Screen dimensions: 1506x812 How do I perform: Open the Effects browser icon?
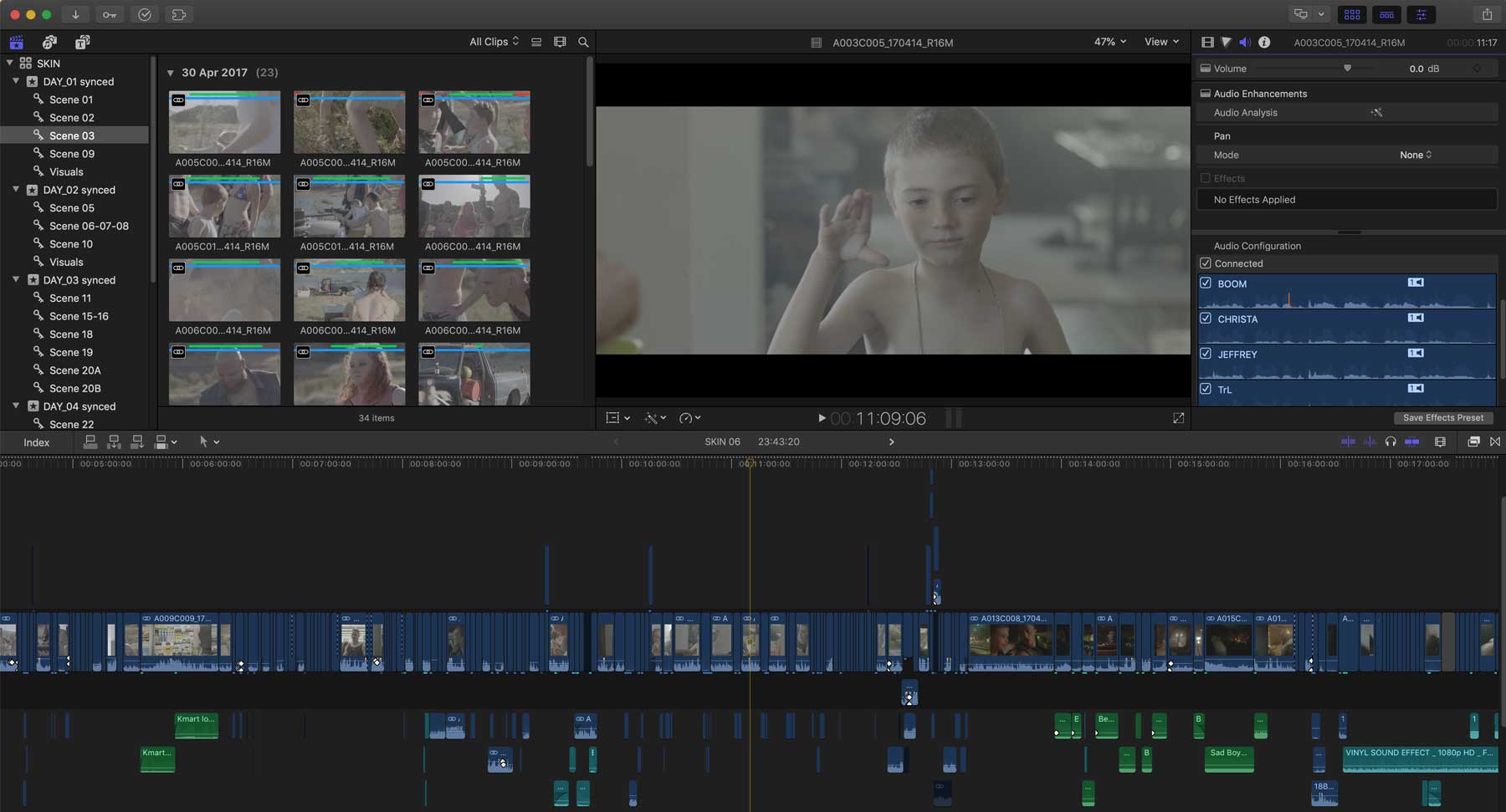tap(1473, 442)
